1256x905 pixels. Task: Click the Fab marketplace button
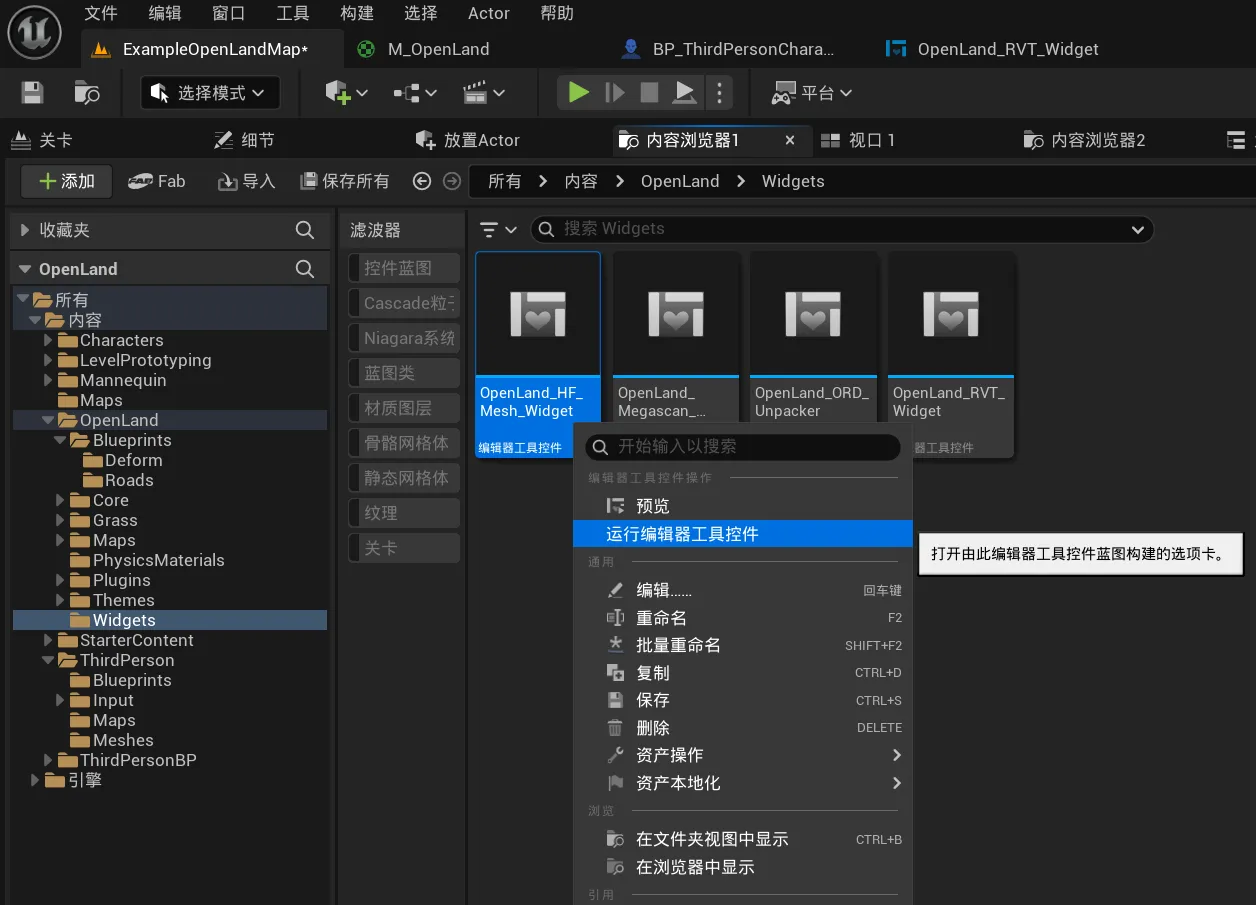click(157, 181)
